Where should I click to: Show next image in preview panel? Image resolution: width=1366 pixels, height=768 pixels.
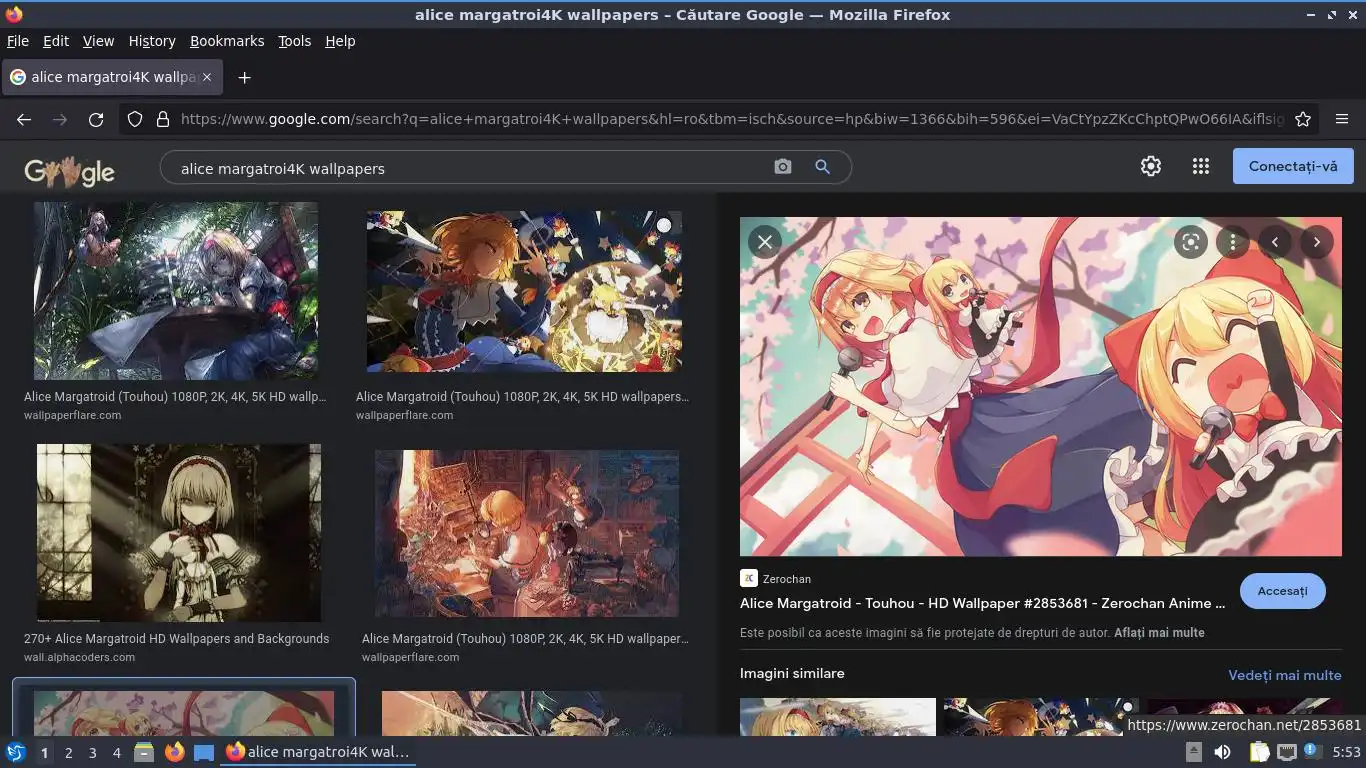[x=1317, y=242]
